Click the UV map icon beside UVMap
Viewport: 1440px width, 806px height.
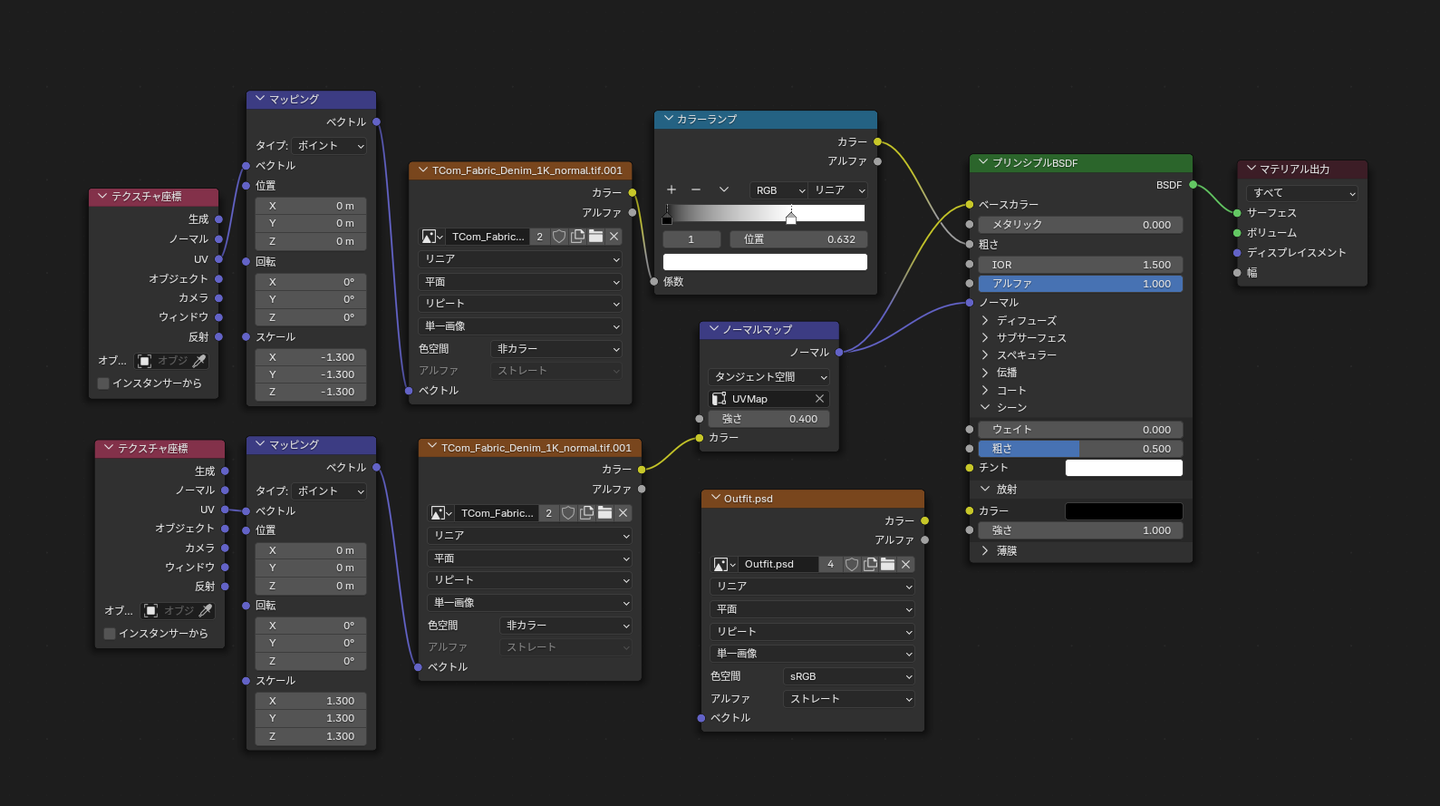coord(719,399)
